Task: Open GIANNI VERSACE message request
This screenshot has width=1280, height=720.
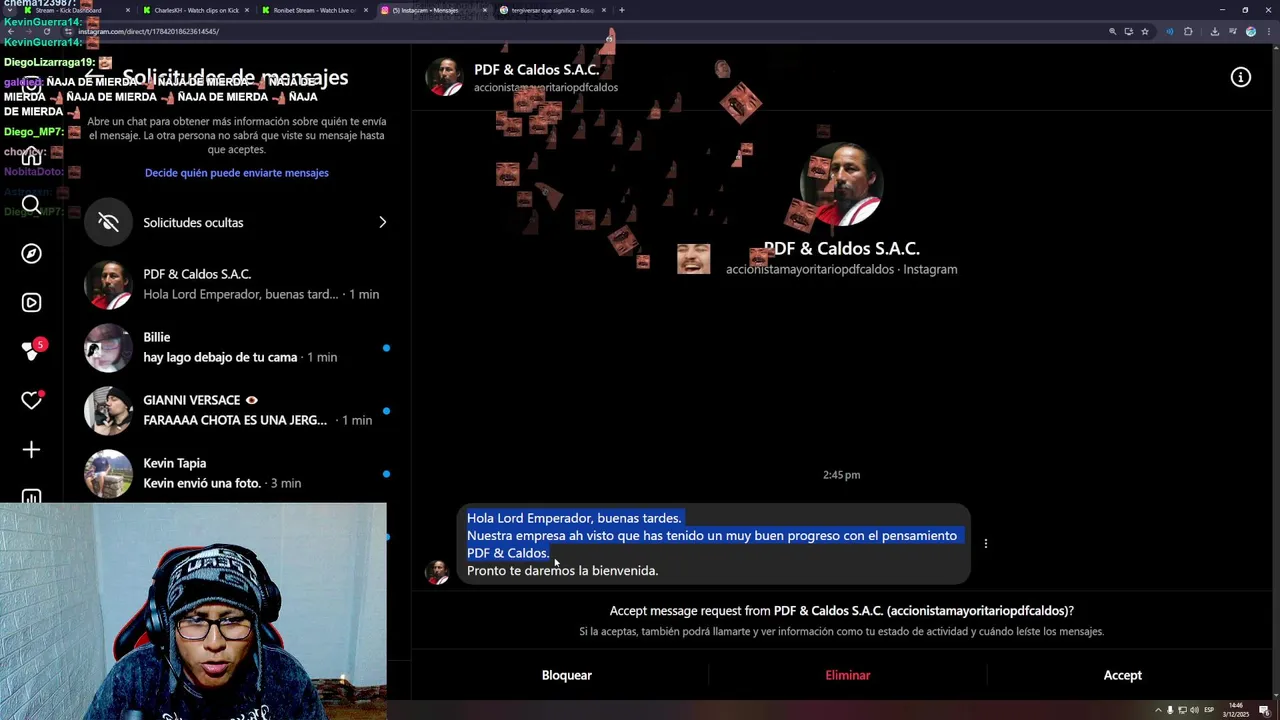Action: [238, 410]
